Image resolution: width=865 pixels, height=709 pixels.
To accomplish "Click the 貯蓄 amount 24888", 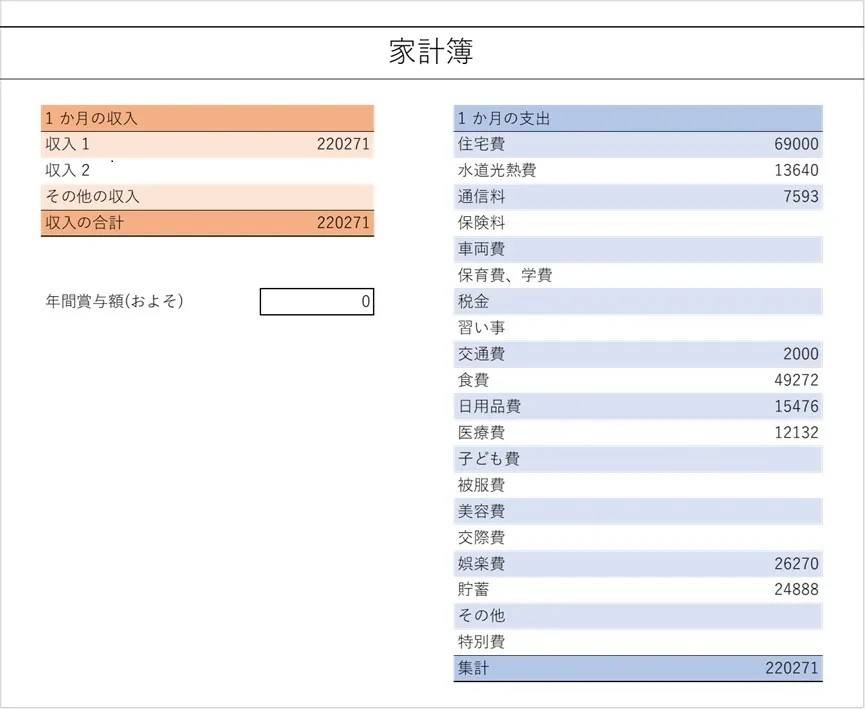I will coord(796,589).
